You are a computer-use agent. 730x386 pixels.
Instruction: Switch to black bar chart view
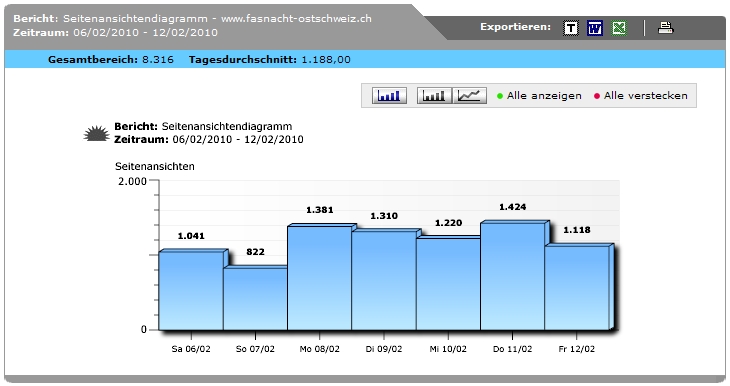tap(434, 95)
